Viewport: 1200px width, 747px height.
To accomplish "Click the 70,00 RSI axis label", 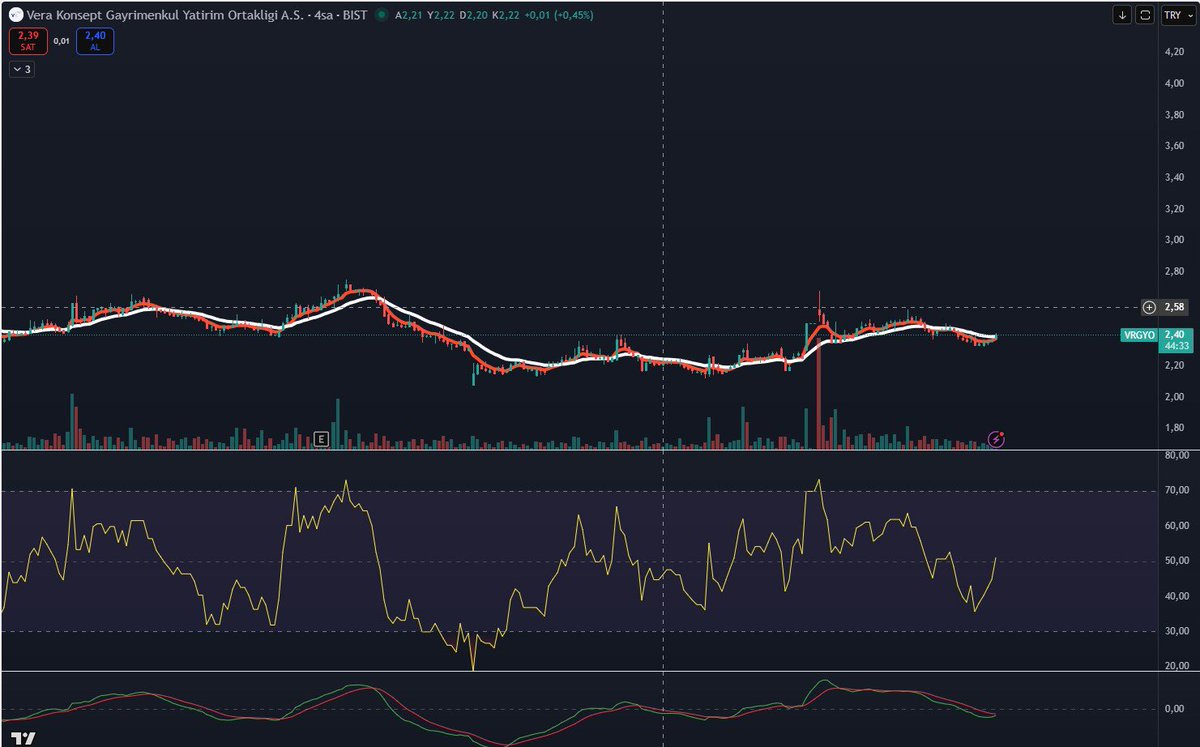I will pyautogui.click(x=1175, y=491).
